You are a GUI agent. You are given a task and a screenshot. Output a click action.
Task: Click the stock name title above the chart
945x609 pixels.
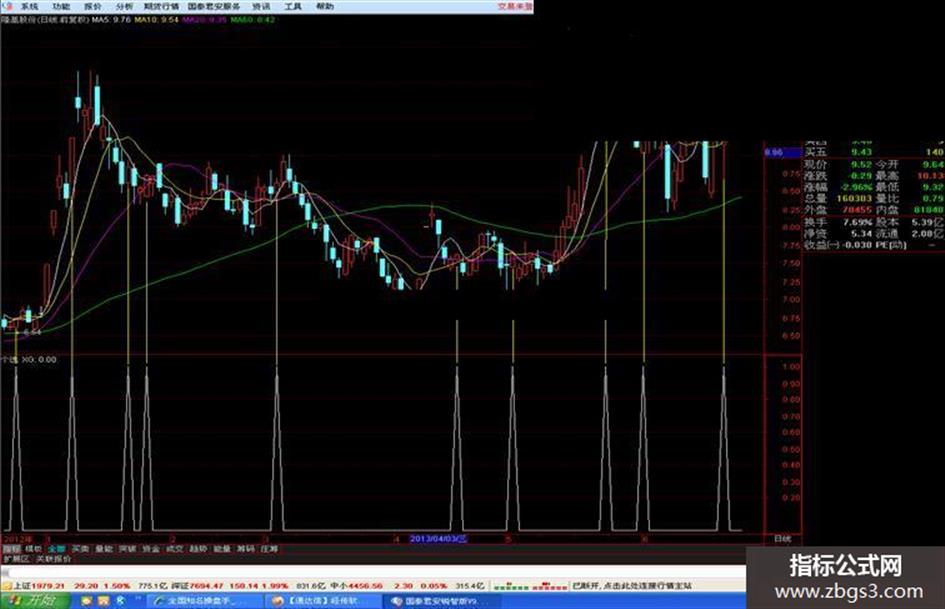[45, 19]
